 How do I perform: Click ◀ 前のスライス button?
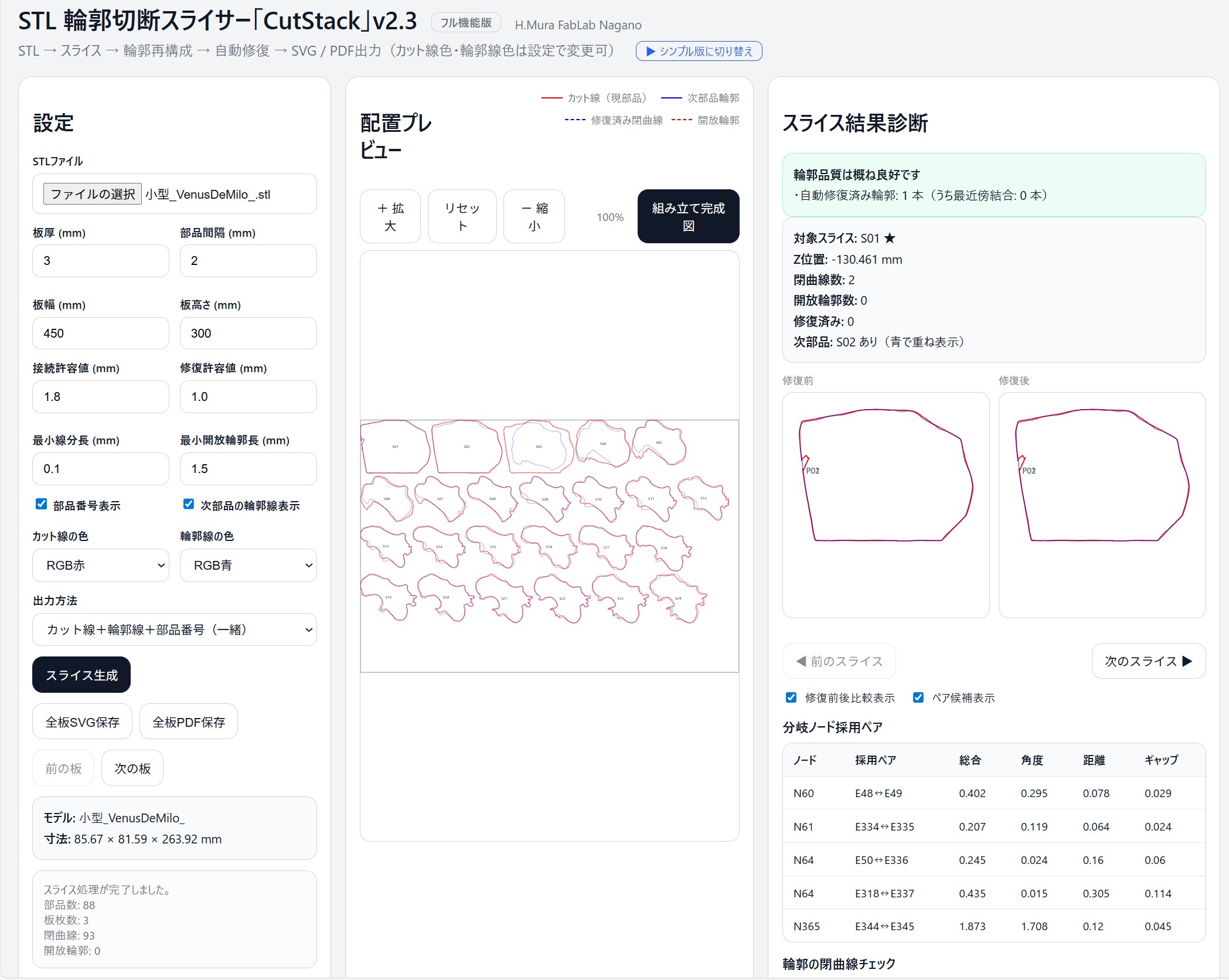(x=839, y=661)
